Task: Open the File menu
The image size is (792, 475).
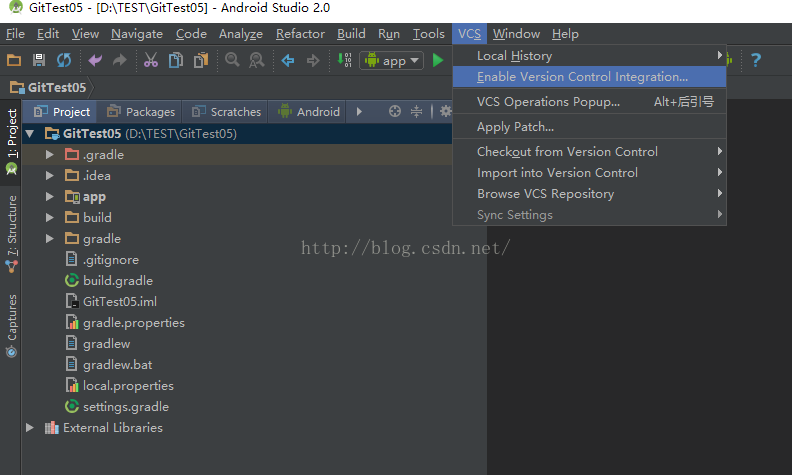Action: (15, 34)
